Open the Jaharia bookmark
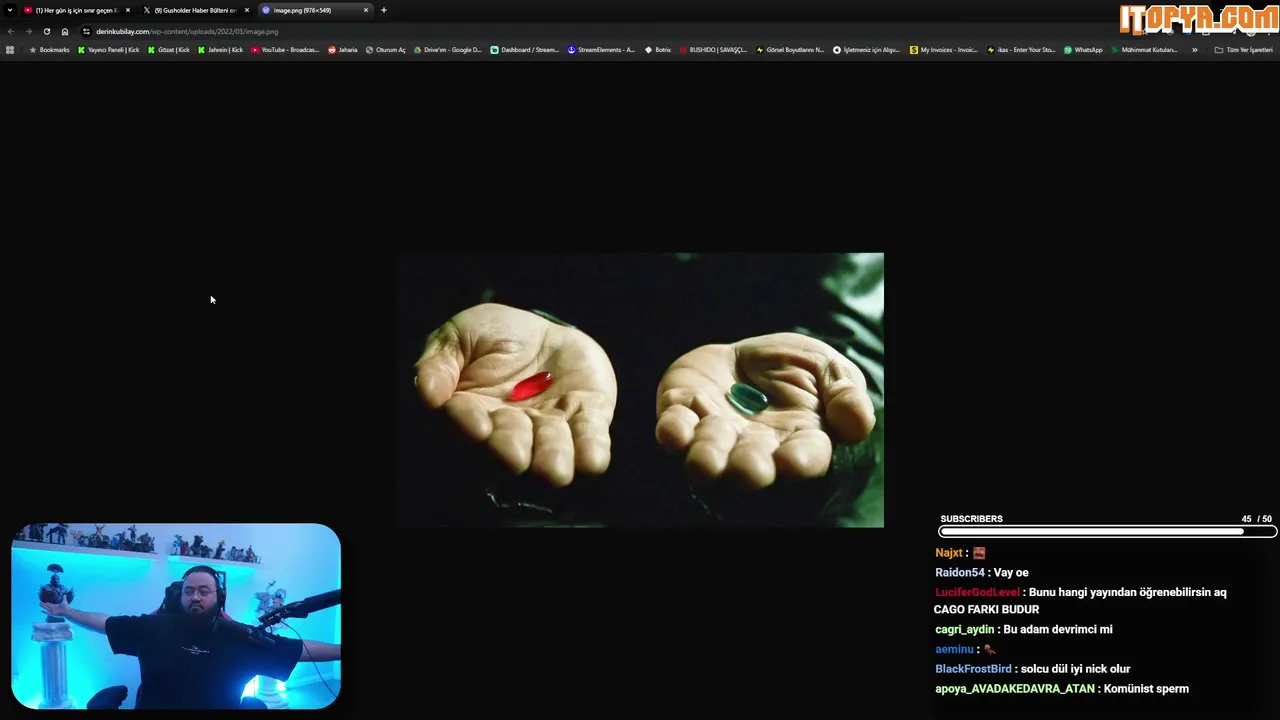 click(342, 49)
